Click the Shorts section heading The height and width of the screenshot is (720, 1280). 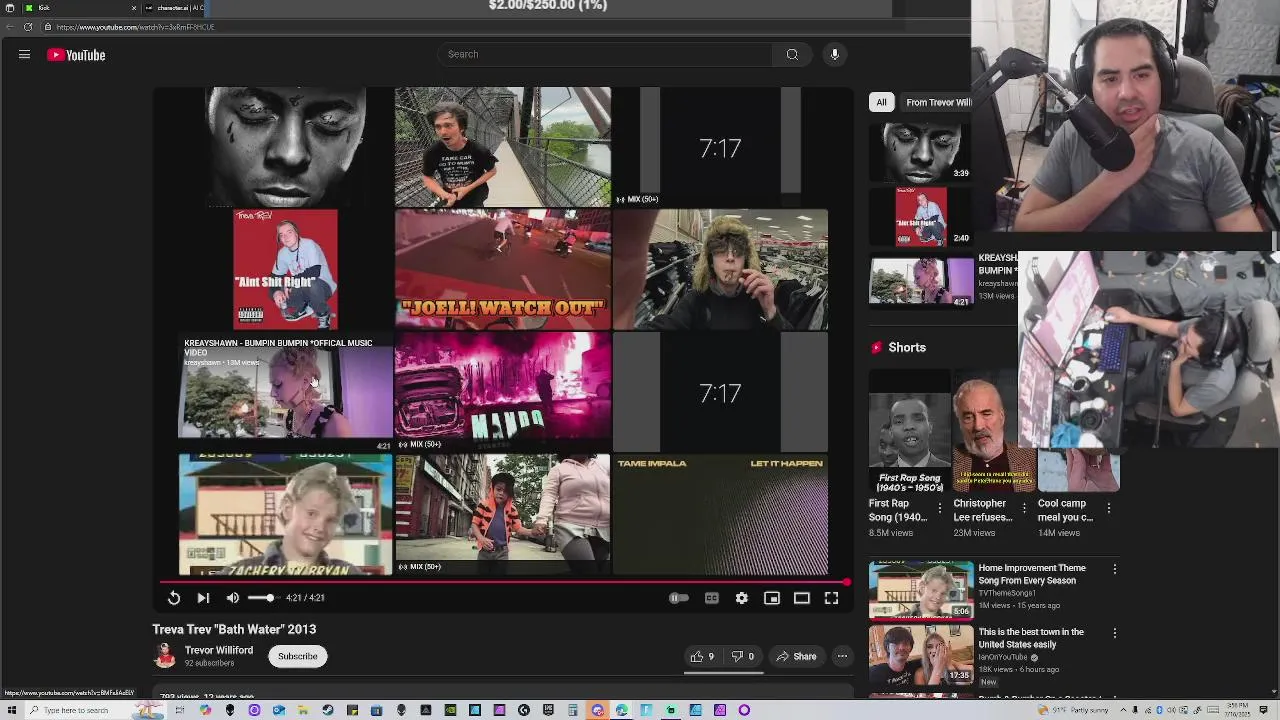tap(907, 347)
